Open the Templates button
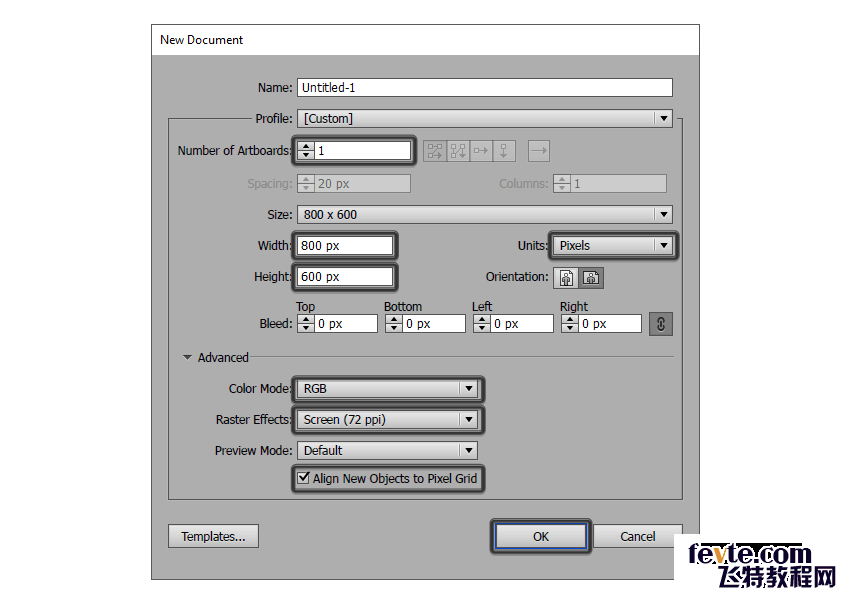Screen dimensions: 850x602 (x=213, y=537)
